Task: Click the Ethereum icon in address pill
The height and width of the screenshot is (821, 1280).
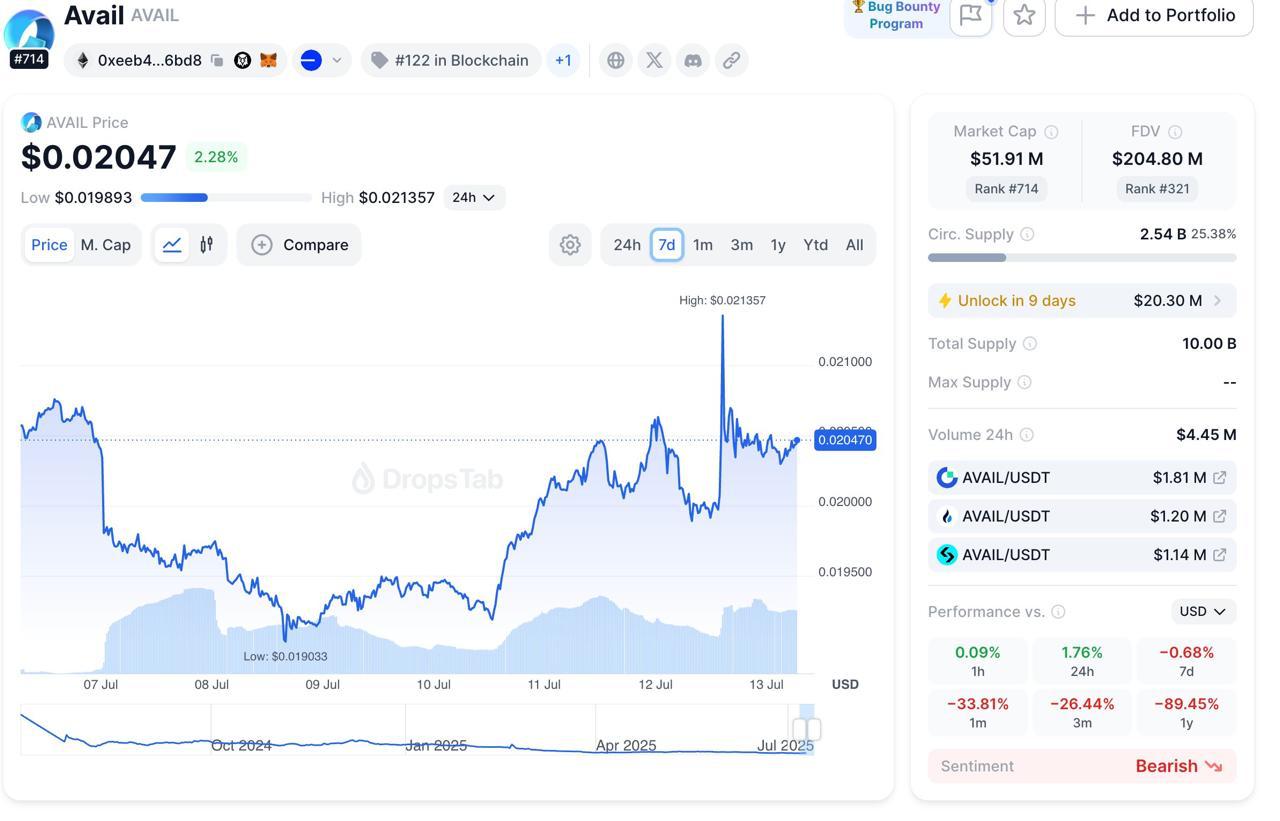Action: 83,61
